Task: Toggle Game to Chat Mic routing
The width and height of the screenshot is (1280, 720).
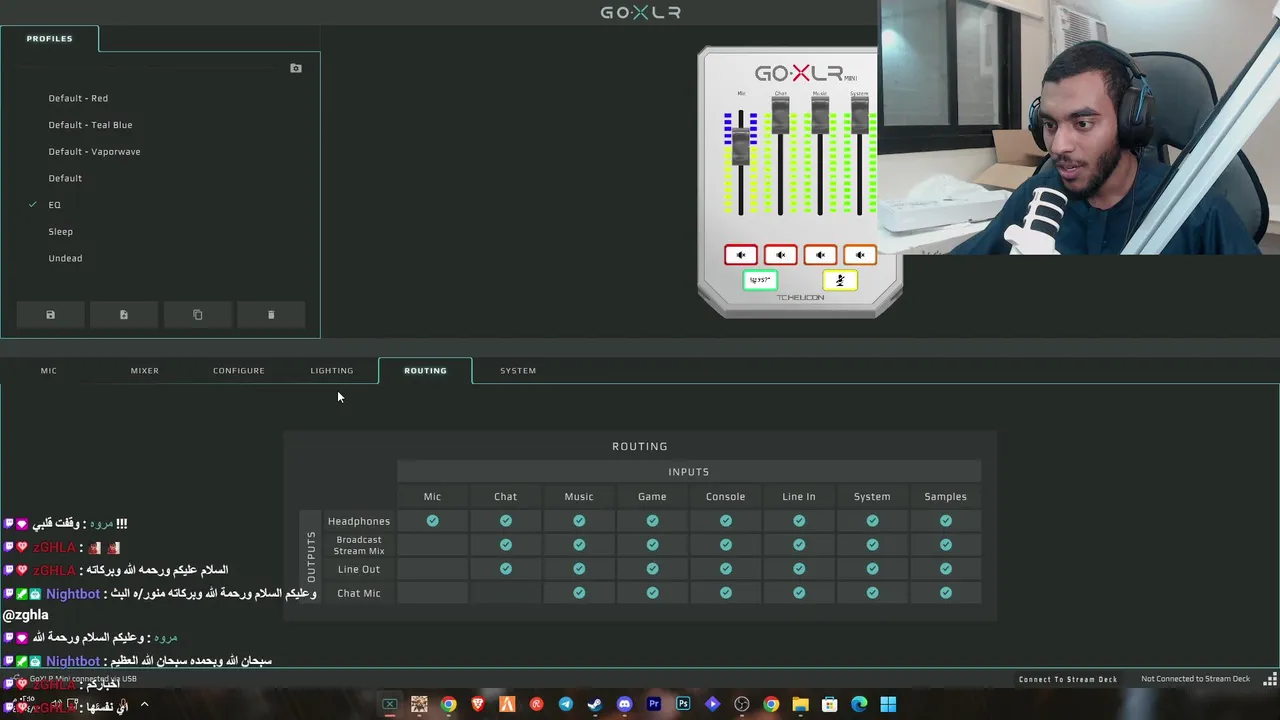Action: pyautogui.click(x=652, y=593)
